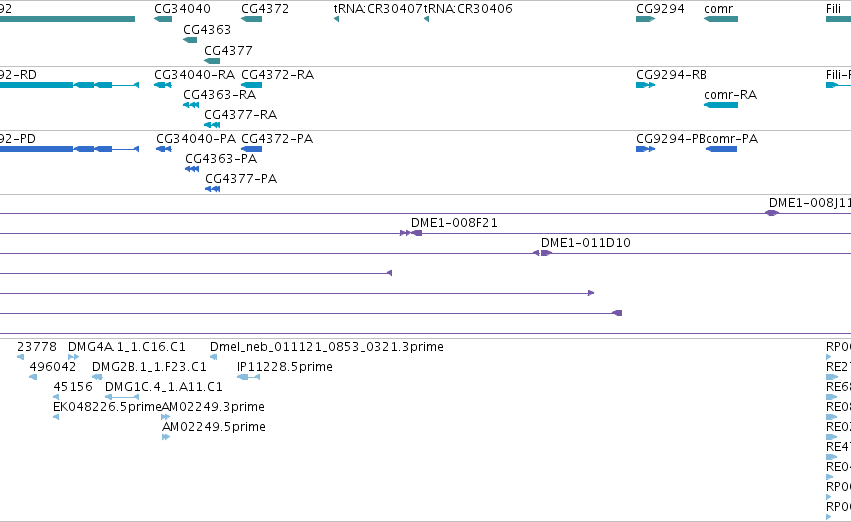Click the DME1-008F21 BAC label
851x522 pixels.
[454, 222]
